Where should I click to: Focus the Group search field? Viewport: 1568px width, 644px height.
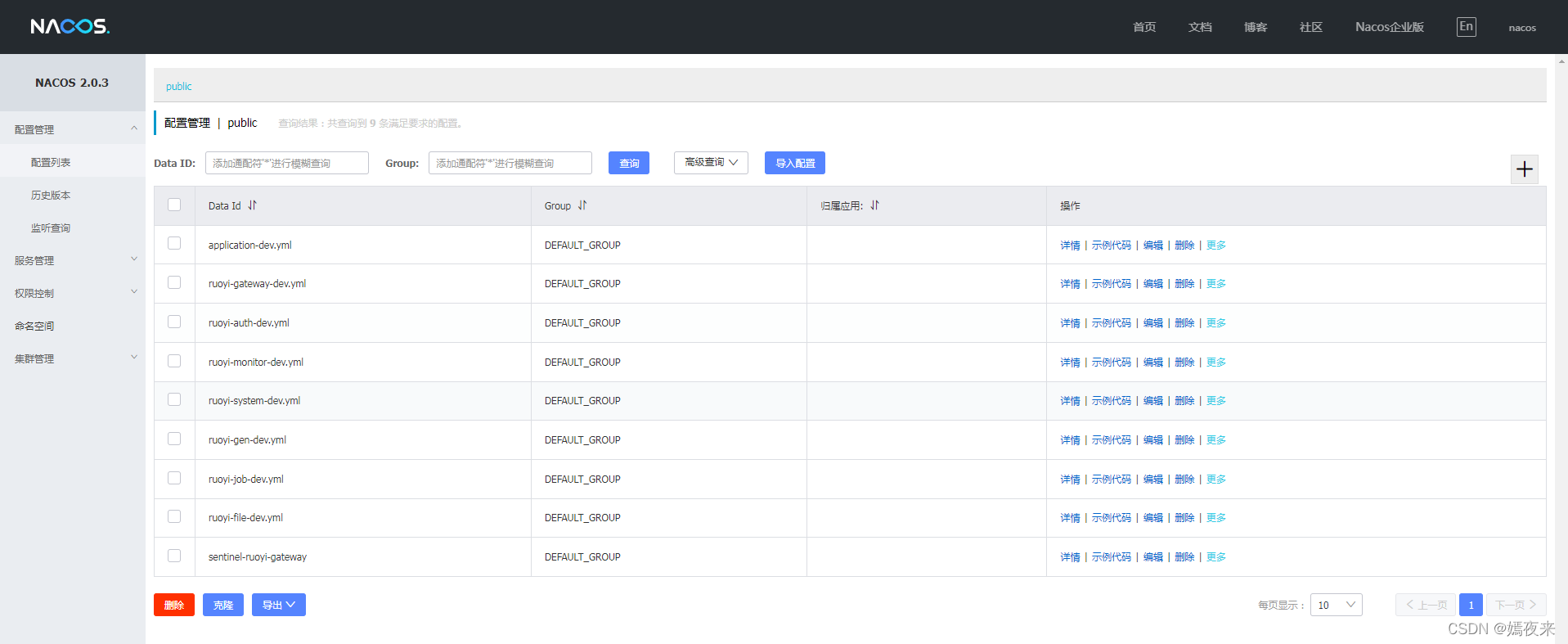tap(510, 163)
